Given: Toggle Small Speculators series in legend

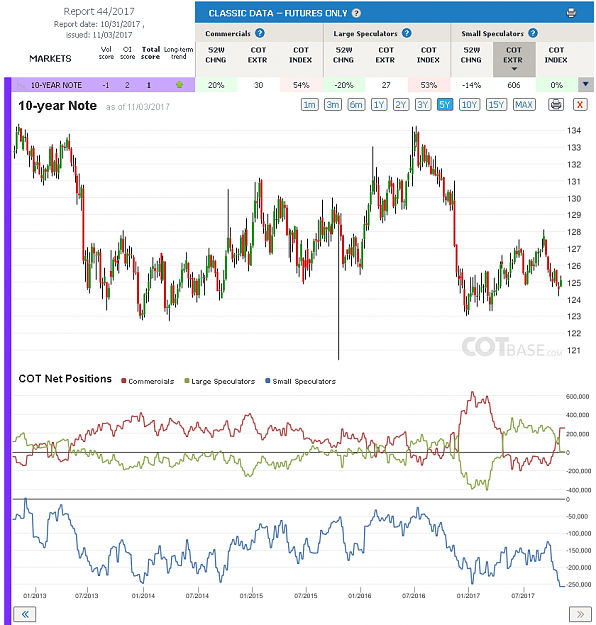Looking at the screenshot, I should [x=301, y=381].
